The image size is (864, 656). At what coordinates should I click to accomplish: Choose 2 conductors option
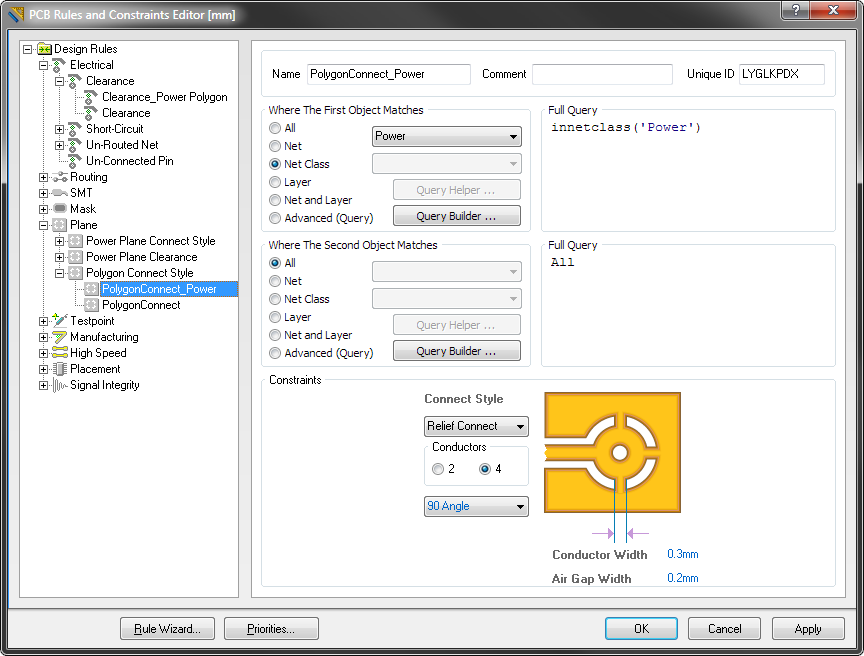tap(438, 469)
